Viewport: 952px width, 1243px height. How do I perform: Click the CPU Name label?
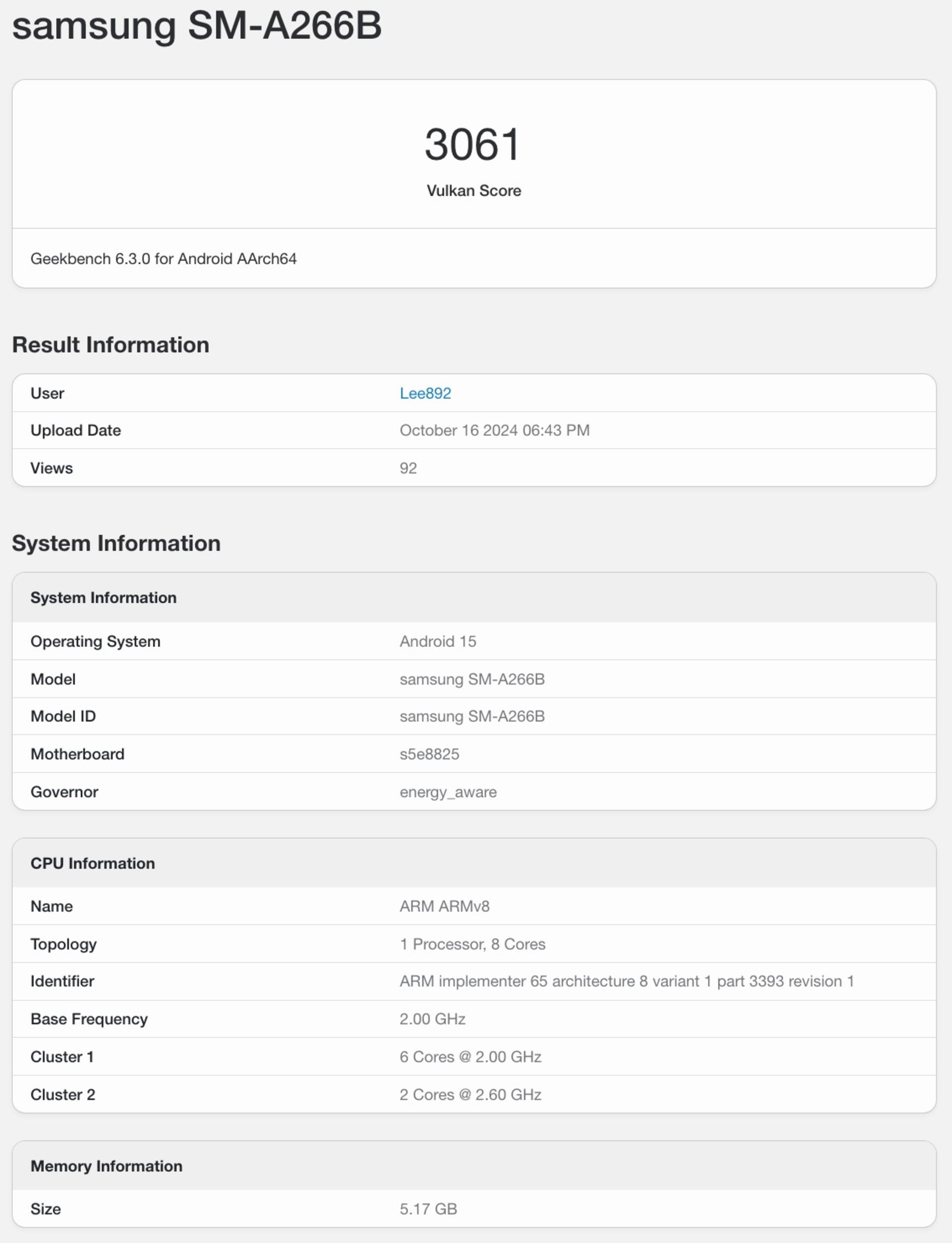pos(52,906)
